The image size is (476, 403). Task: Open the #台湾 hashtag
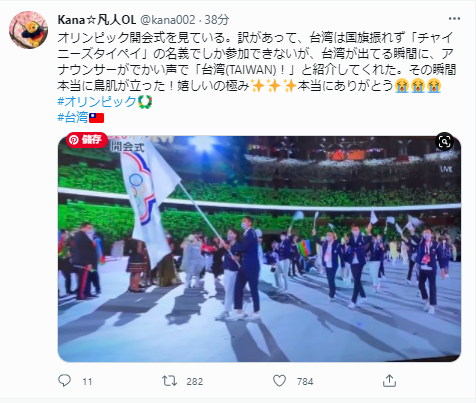[x=73, y=118]
